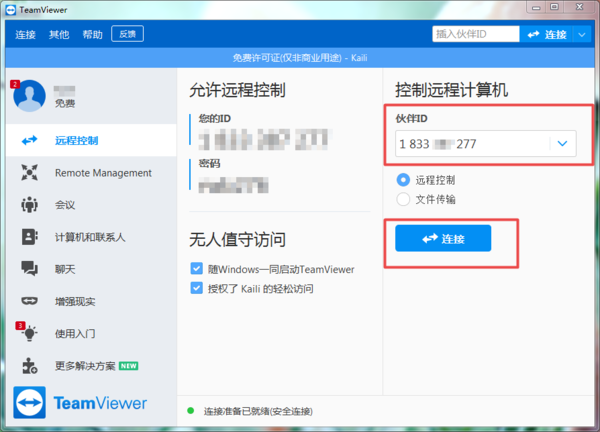Open the 帮助 (Help) menu

(92, 34)
